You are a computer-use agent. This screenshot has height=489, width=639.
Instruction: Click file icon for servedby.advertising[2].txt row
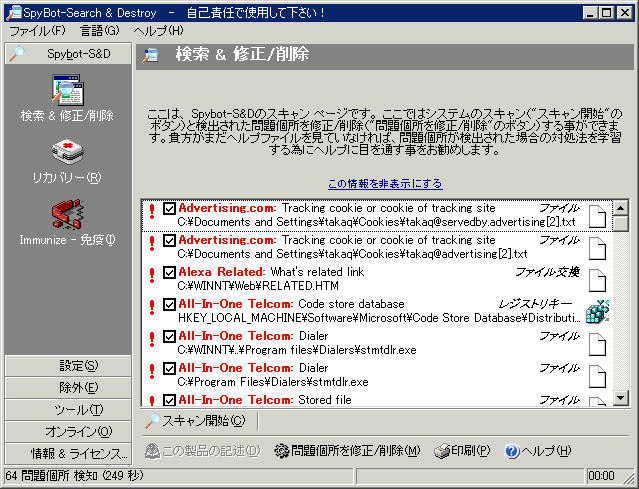(x=597, y=216)
